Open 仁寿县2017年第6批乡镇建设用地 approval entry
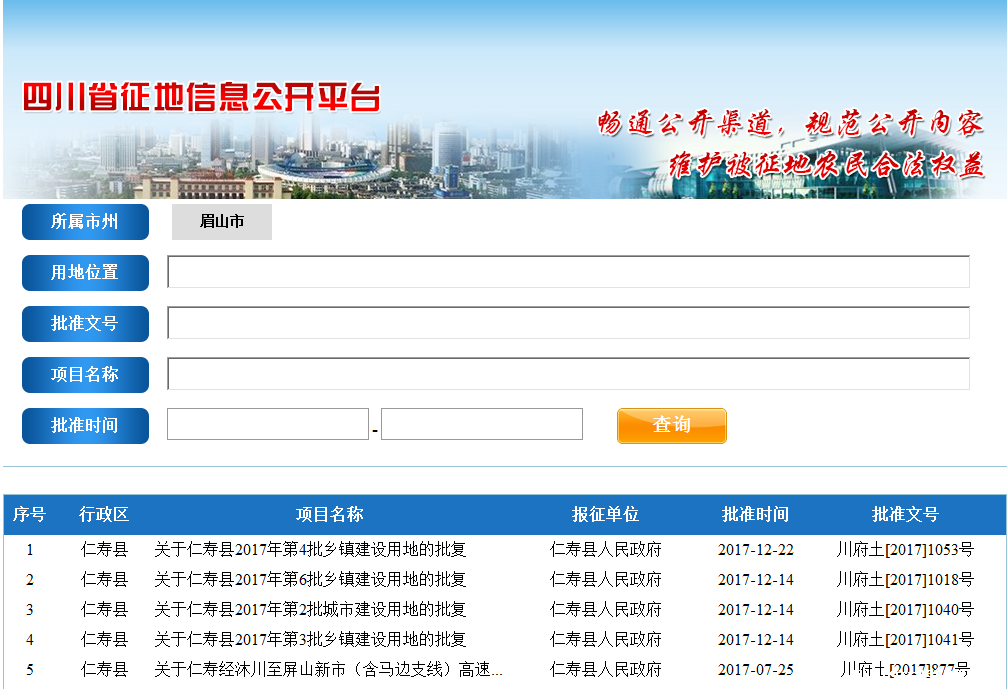Viewport: 1008px width, 689px height. 310,579
